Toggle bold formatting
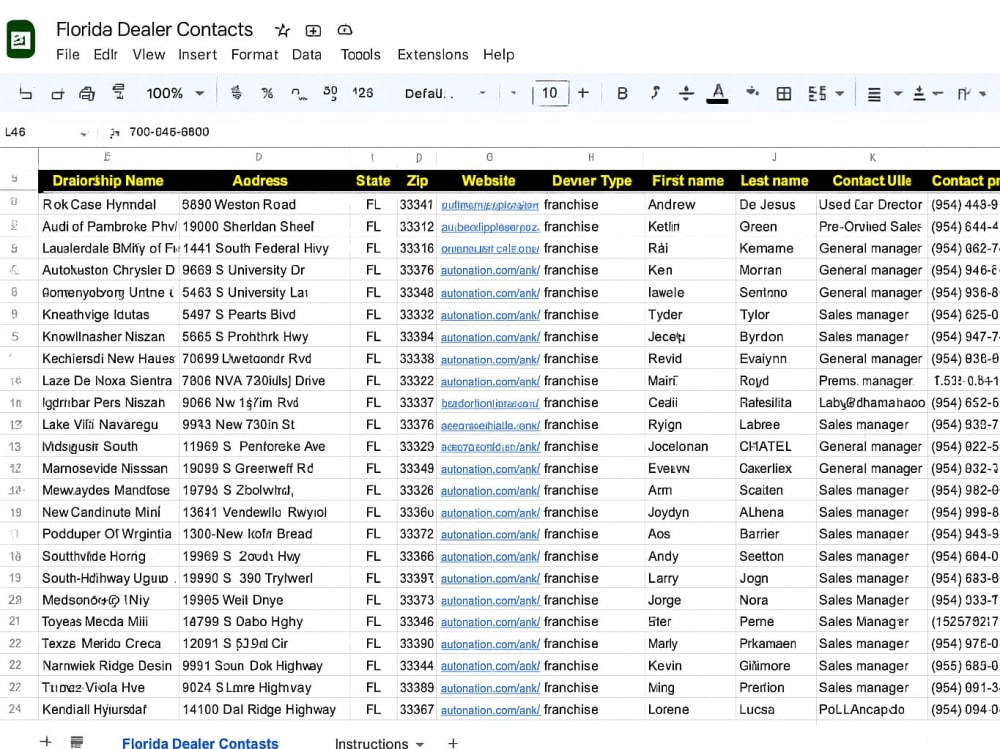 622,94
